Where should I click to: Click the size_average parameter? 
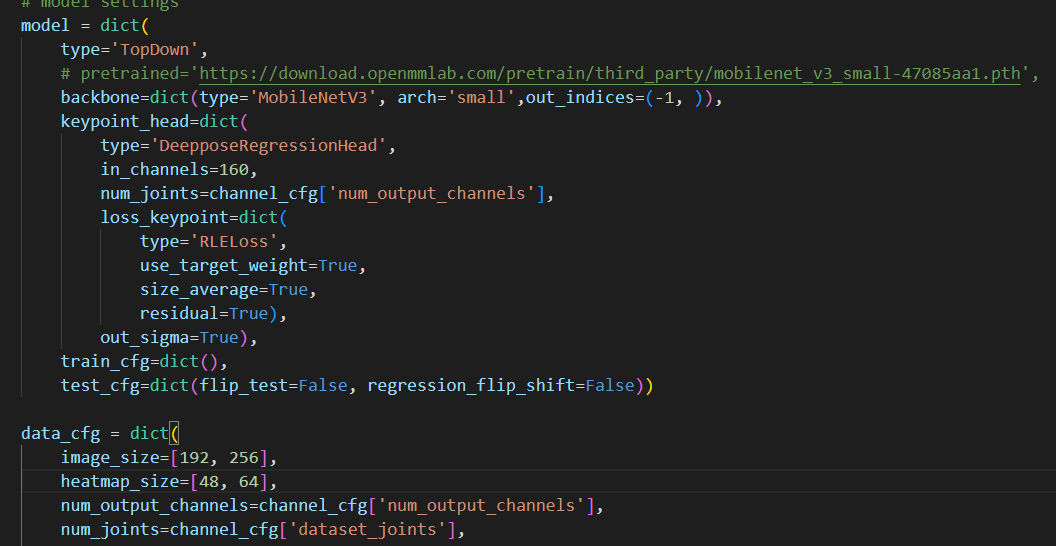tap(199, 289)
